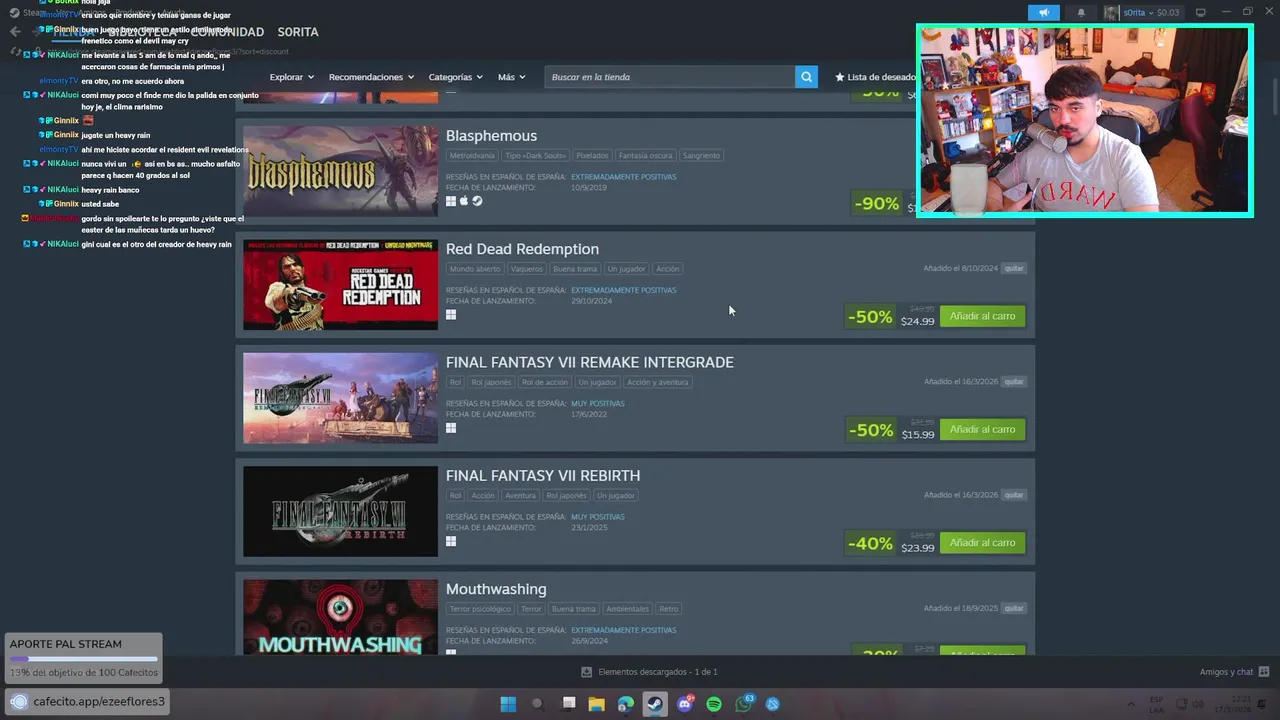
Task: Click the Mouthwashing capsule image
Action: 340,617
